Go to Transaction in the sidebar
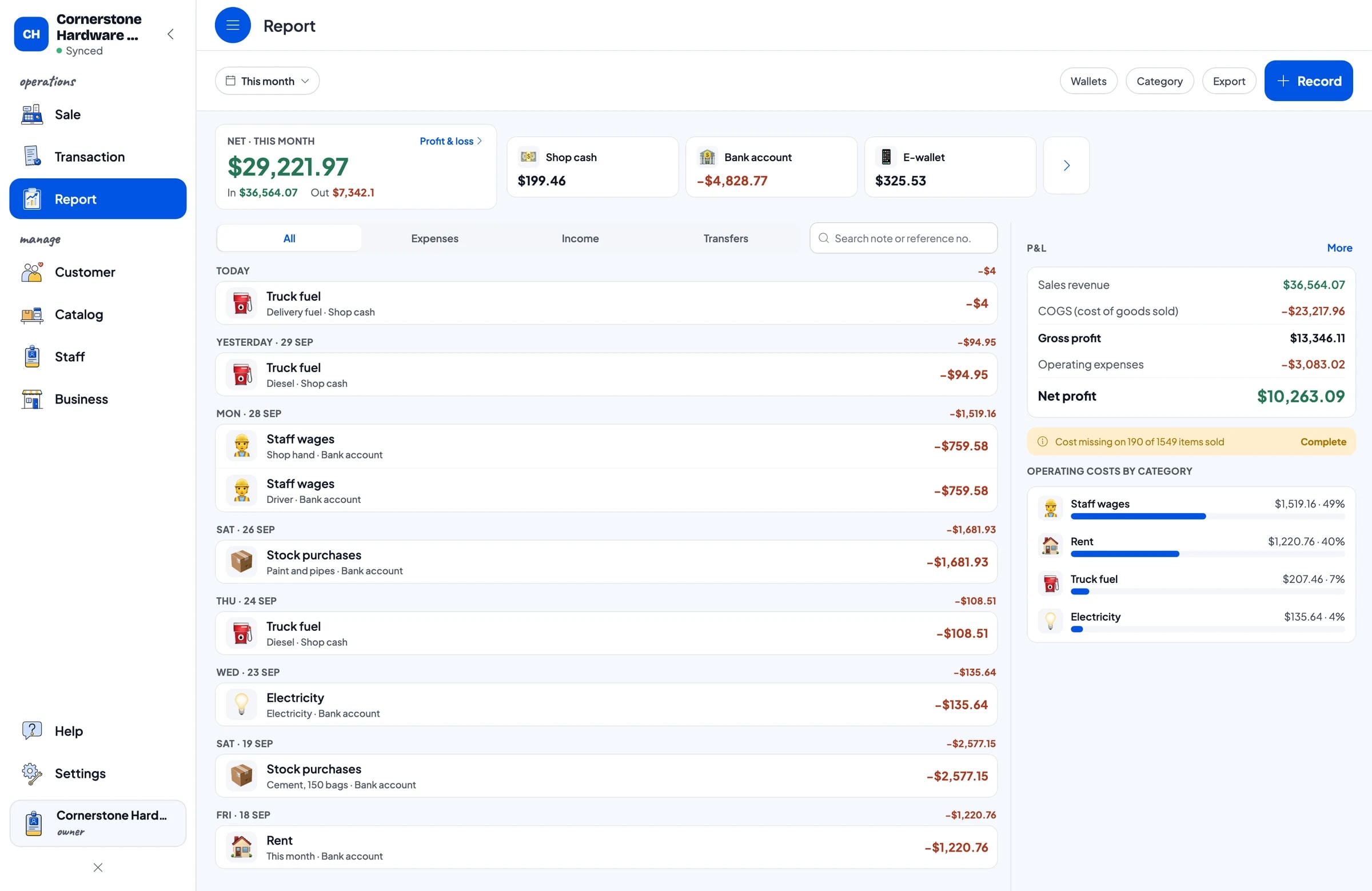The width and height of the screenshot is (1372, 891). coord(98,157)
